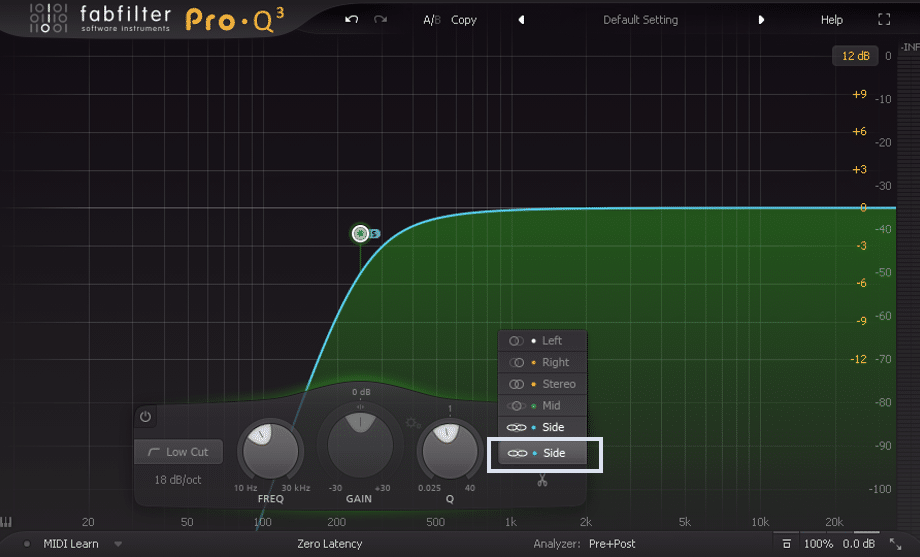
Task: Click the small icon above the Gain knob
Action: coord(360,407)
